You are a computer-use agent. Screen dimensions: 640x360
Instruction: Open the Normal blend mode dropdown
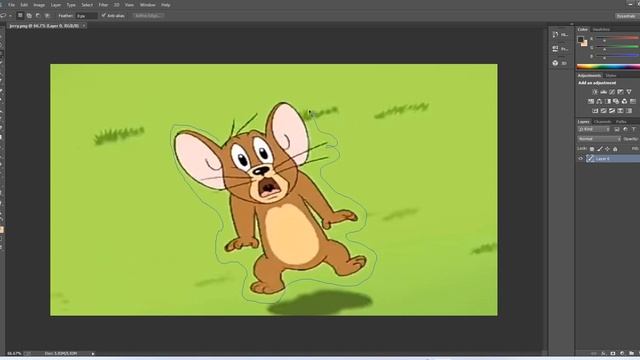599,139
